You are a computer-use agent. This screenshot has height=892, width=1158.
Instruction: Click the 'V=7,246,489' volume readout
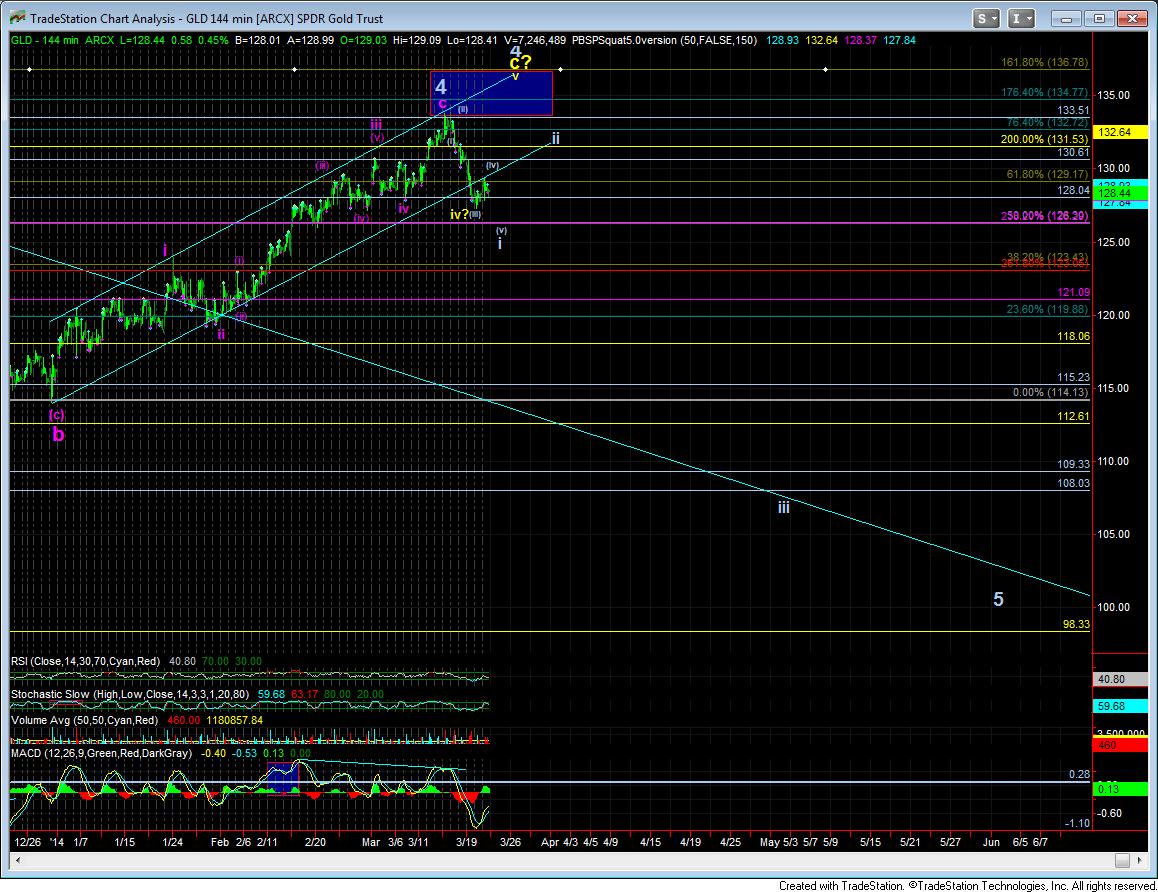point(535,41)
